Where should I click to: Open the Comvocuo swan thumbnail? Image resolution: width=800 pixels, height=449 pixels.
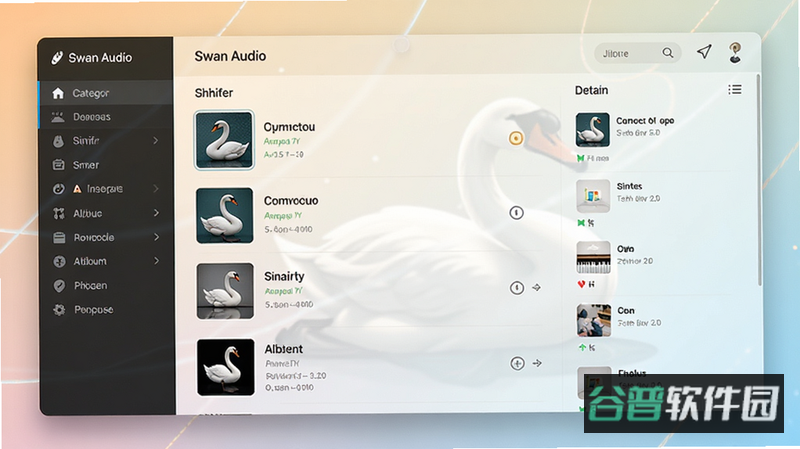pyautogui.click(x=224, y=215)
